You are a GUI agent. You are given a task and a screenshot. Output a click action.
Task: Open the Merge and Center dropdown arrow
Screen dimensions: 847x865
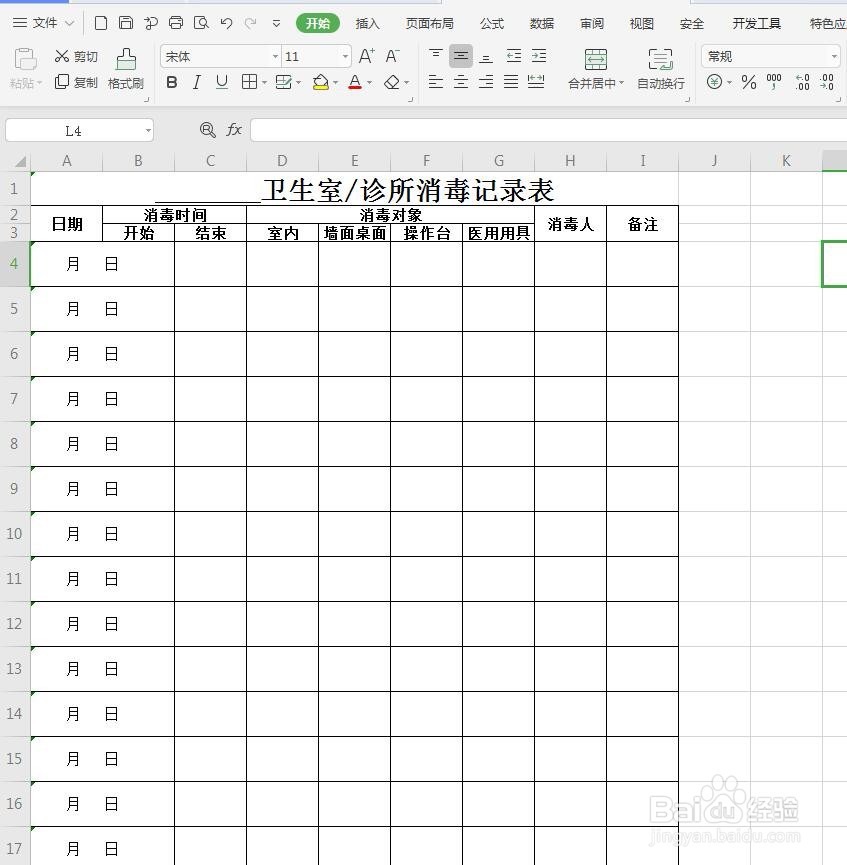click(x=621, y=83)
